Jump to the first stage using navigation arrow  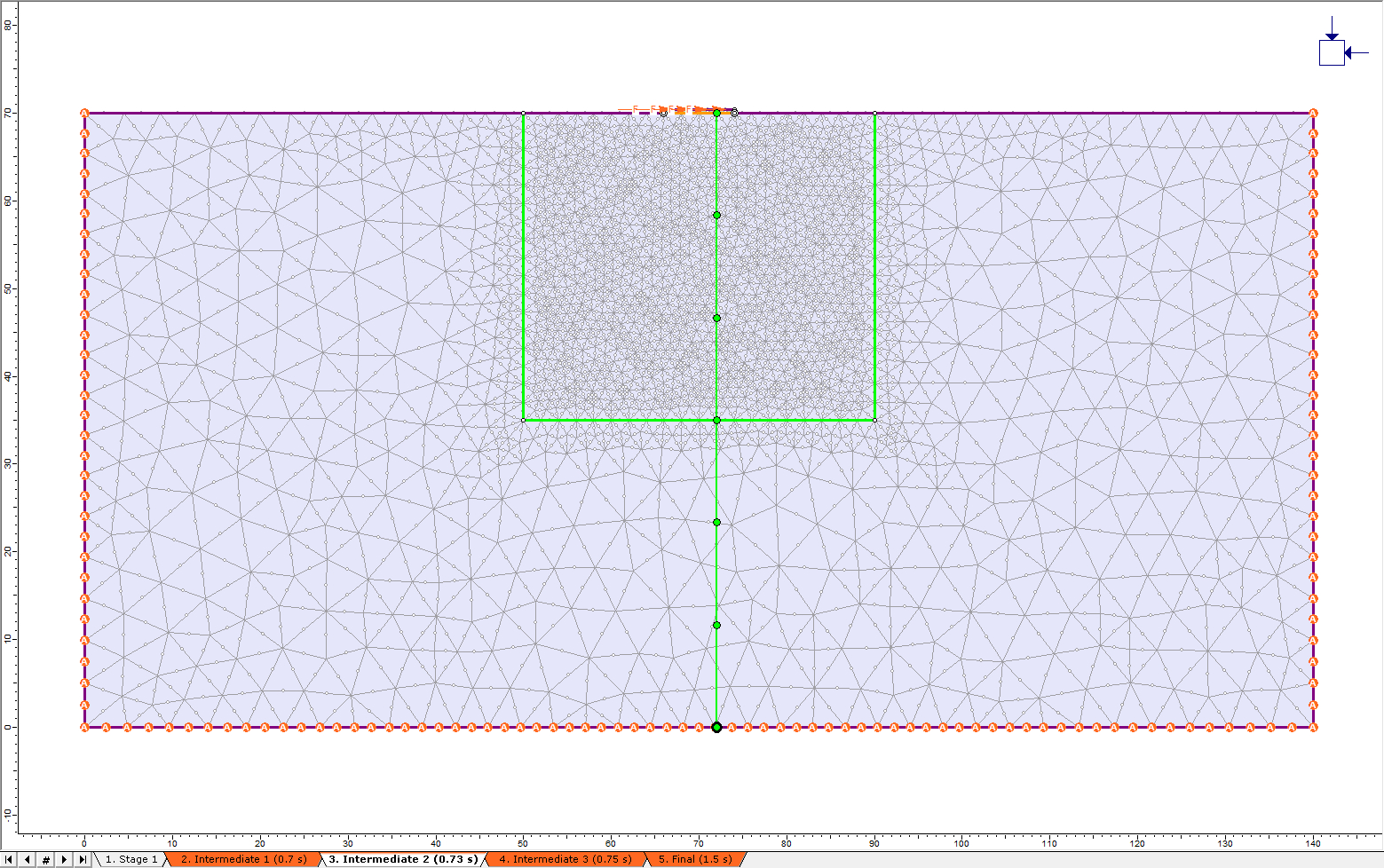[x=9, y=859]
